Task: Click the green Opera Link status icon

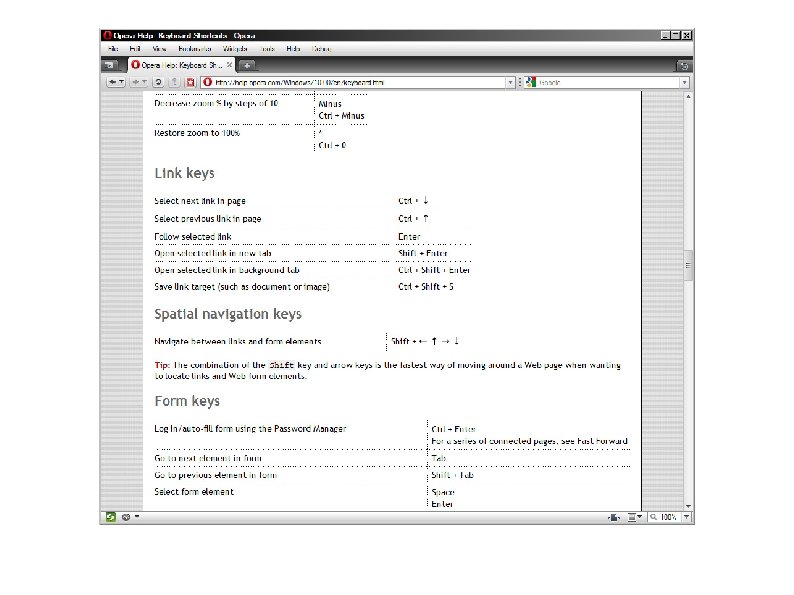Action: pyautogui.click(x=110, y=517)
